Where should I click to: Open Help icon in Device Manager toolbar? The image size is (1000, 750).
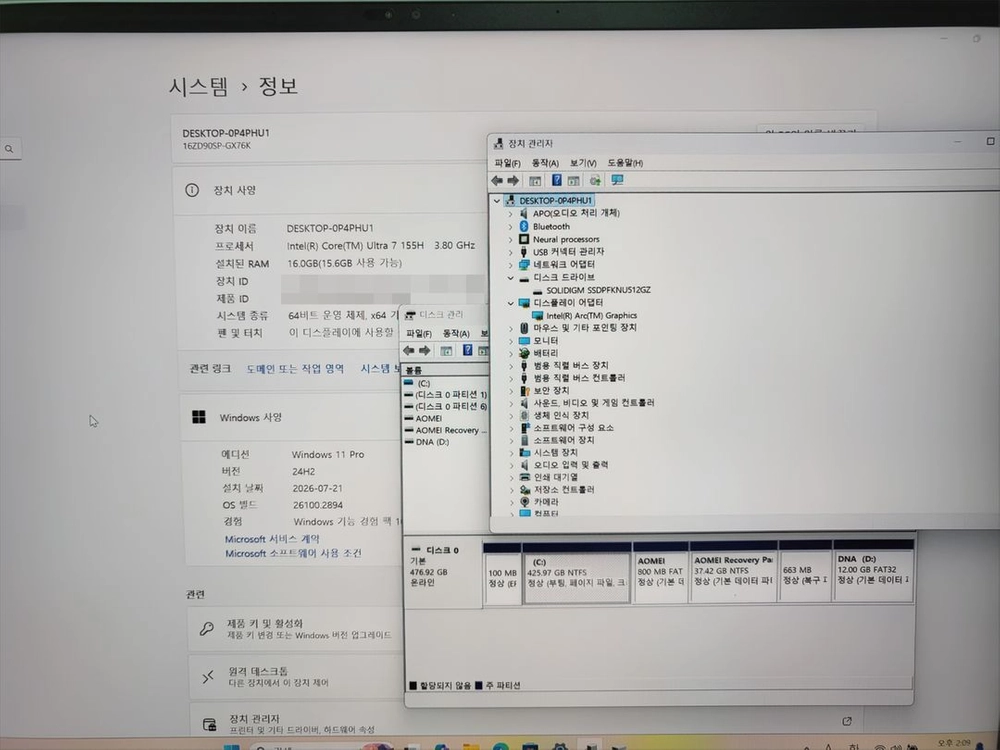[x=557, y=180]
